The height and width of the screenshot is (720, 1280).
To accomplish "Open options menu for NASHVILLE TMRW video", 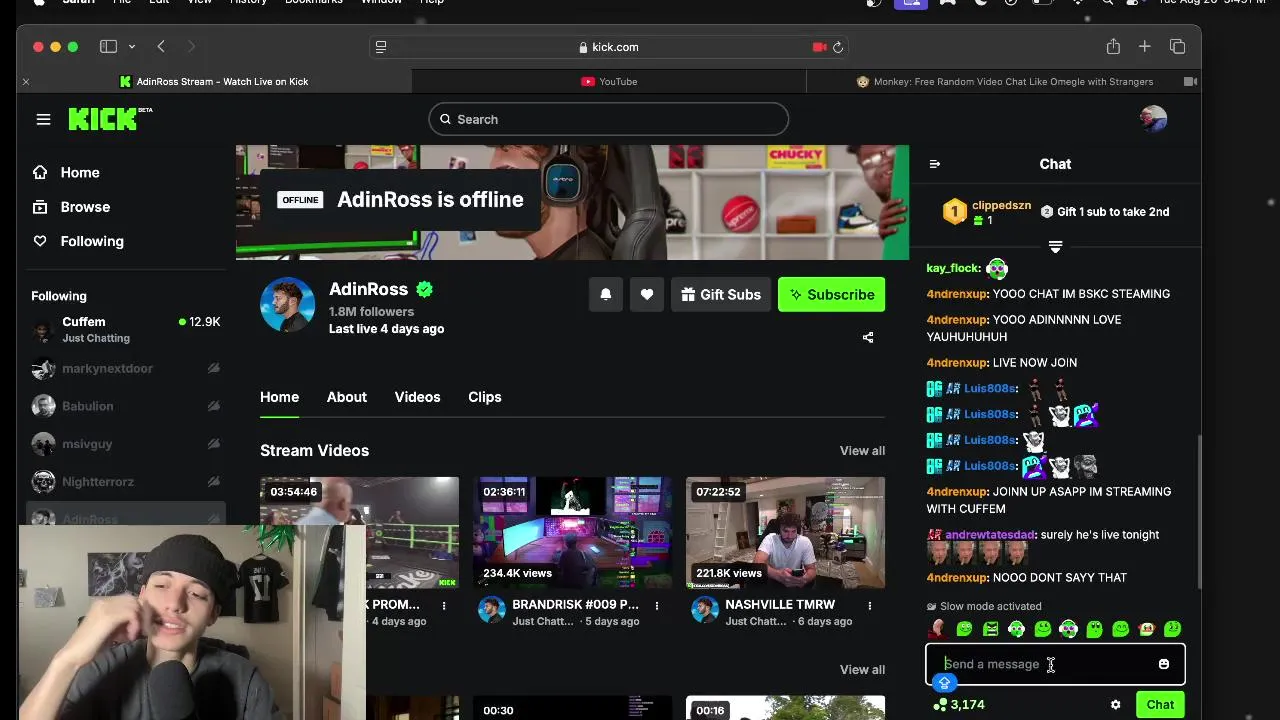I will (870, 606).
